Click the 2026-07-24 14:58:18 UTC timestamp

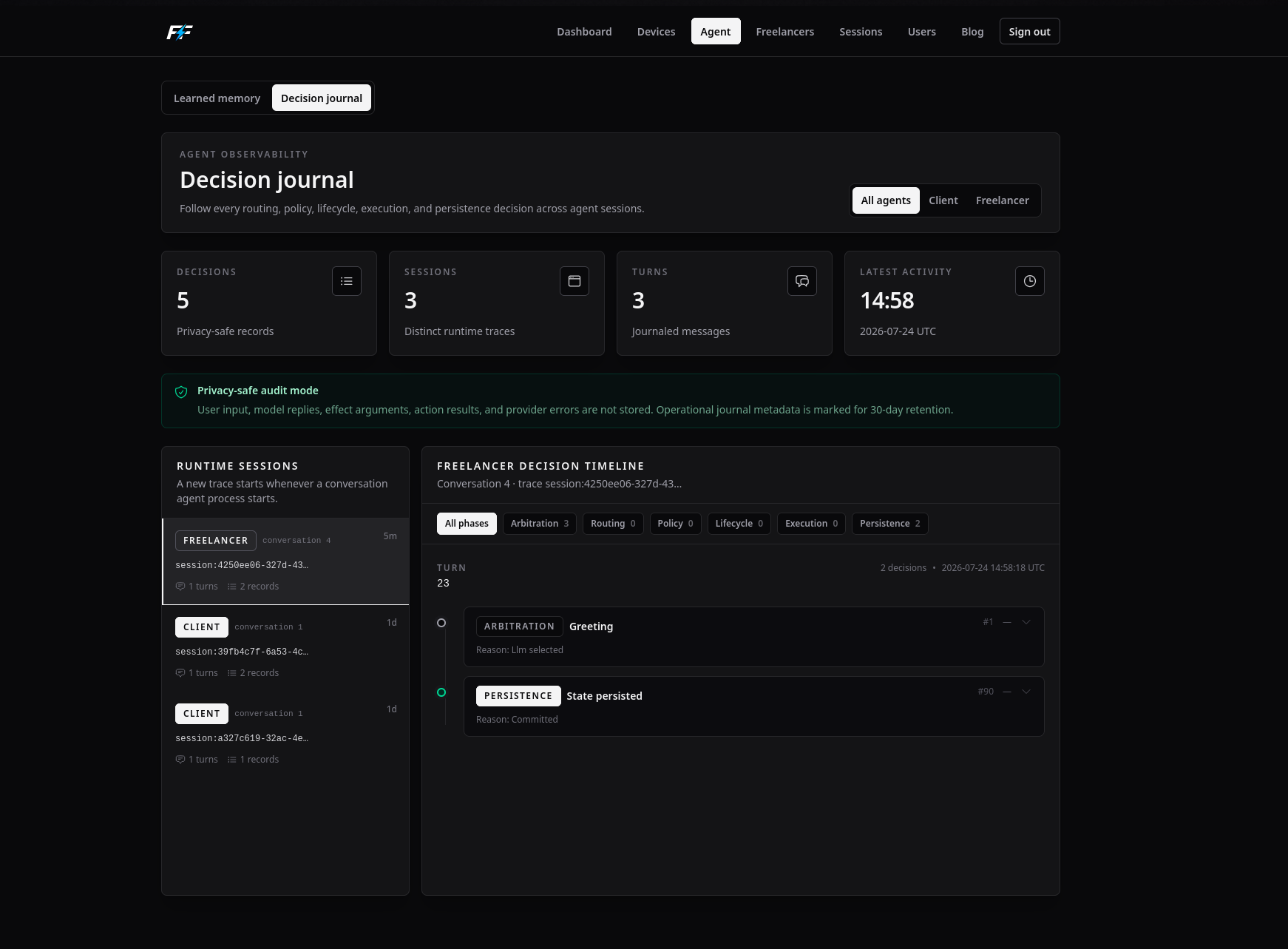coord(993,568)
